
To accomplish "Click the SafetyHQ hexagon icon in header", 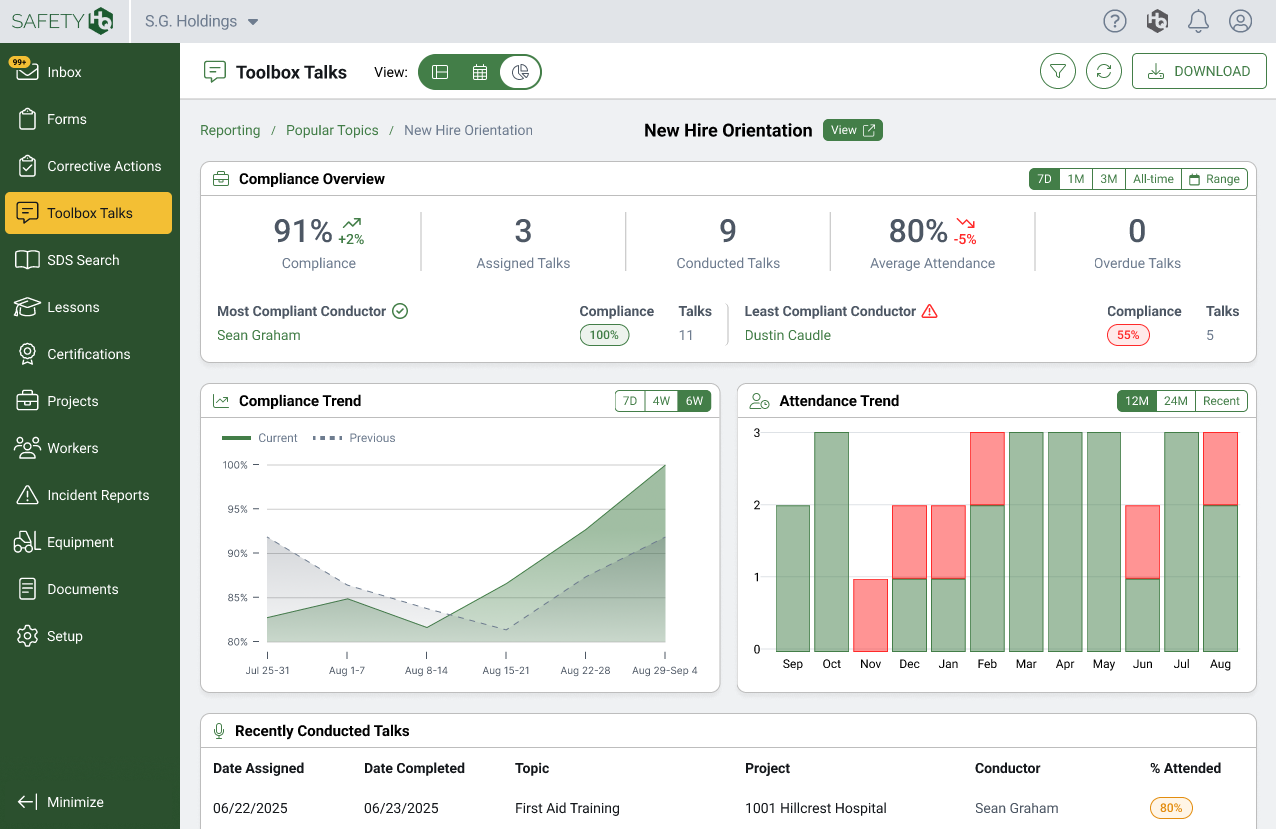I will (1157, 21).
